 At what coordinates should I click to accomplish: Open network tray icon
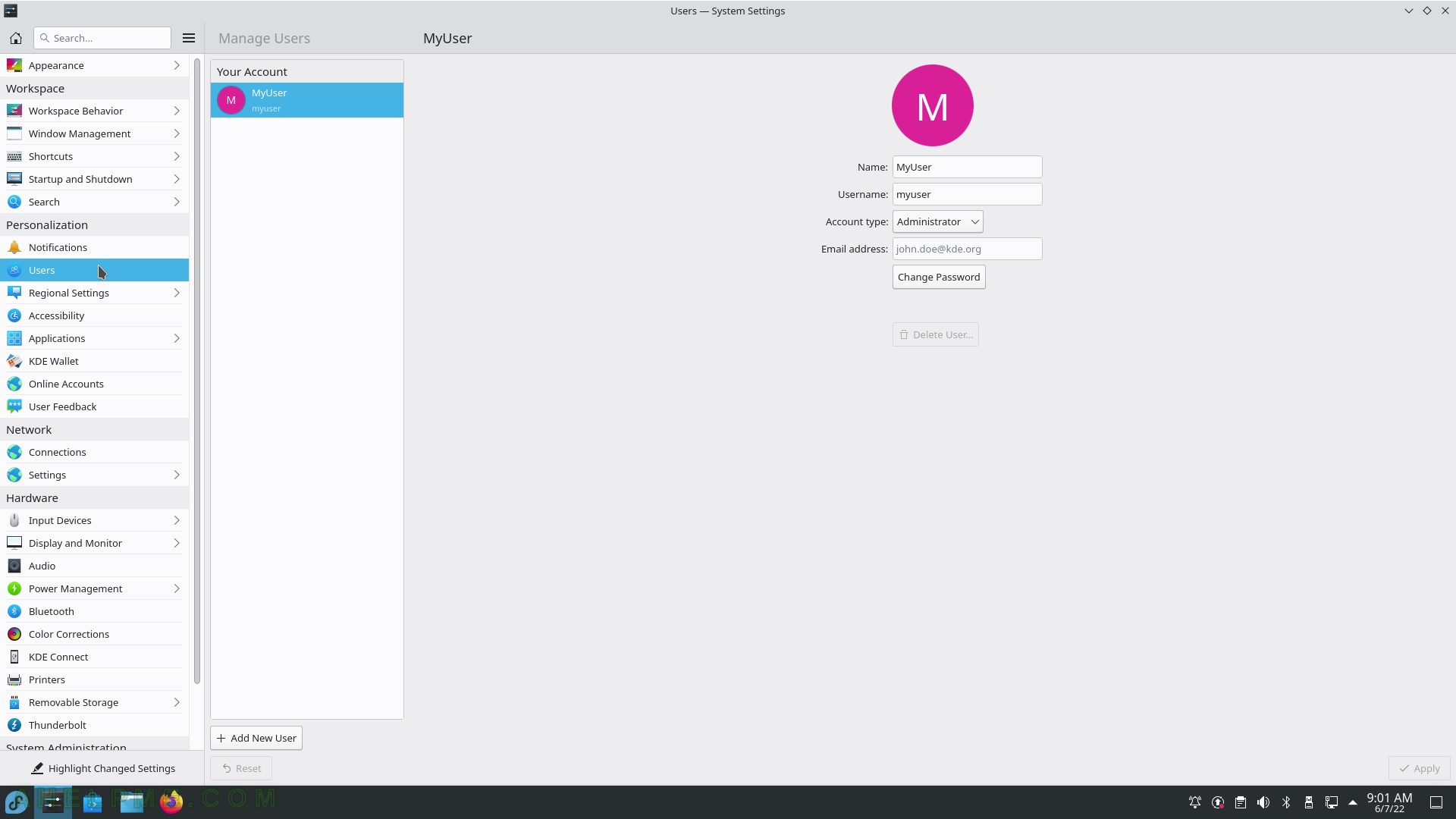pyautogui.click(x=1332, y=802)
